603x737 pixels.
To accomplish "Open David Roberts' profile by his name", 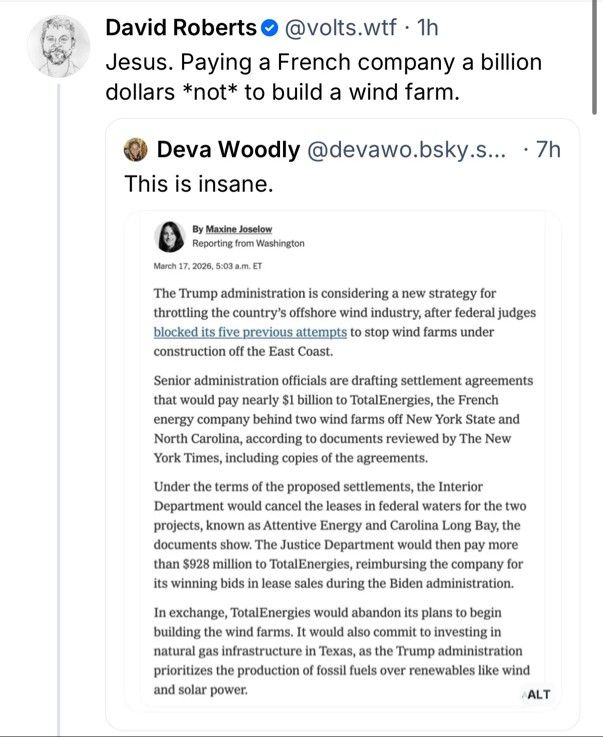I will pos(181,28).
